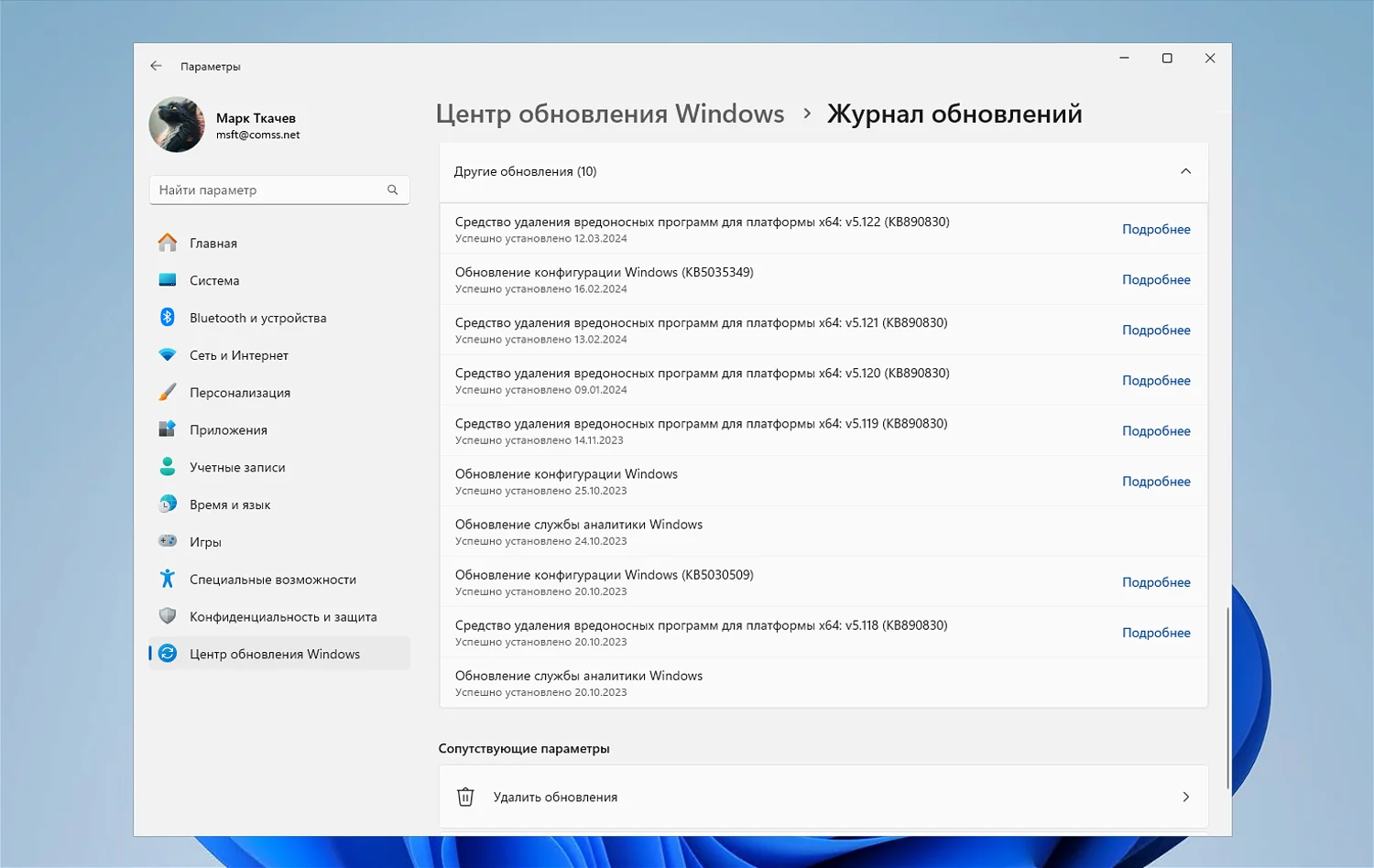Click the Журнал обновлений heading
This screenshot has height=868, width=1374.
point(954,114)
